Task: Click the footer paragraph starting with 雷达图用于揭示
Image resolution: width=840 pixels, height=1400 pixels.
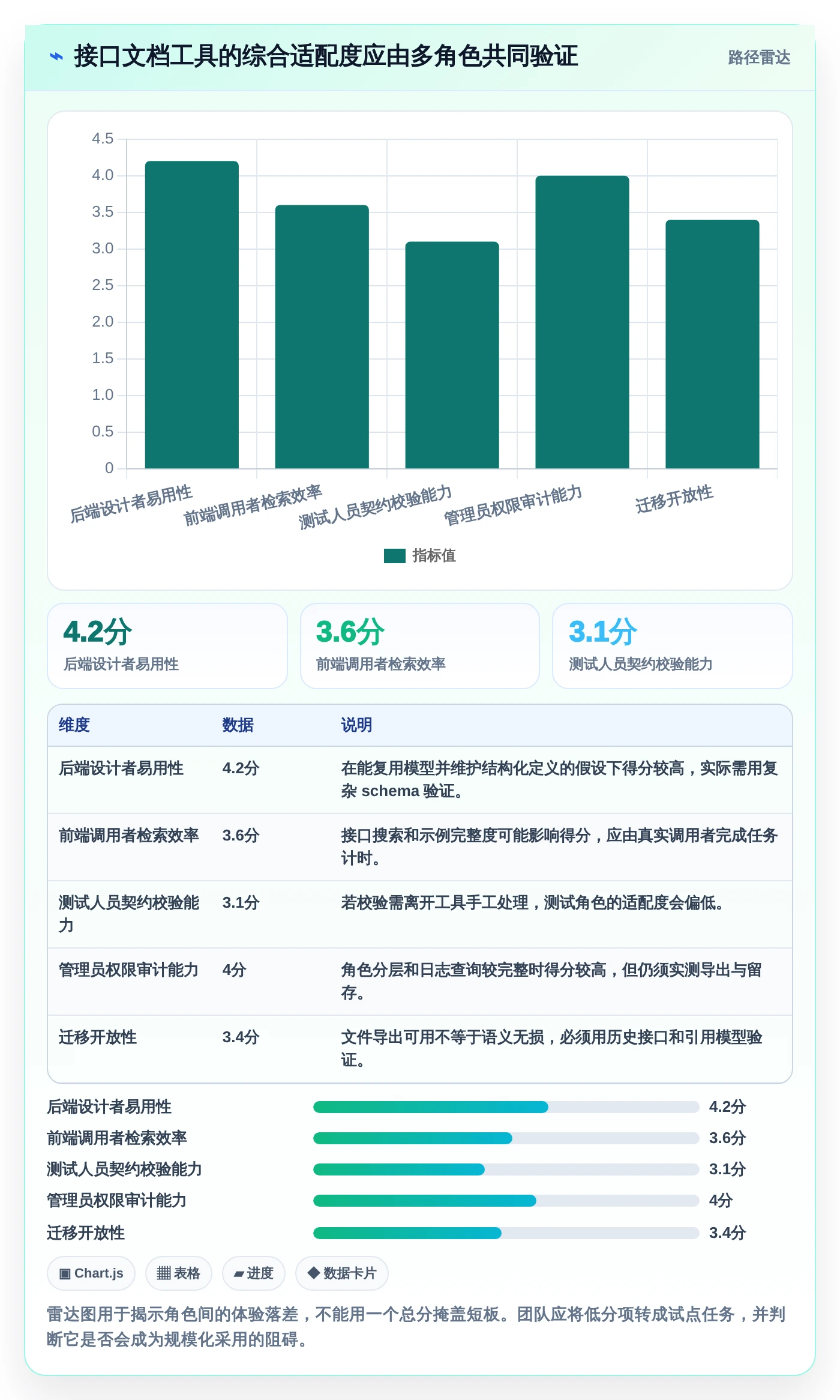Action: 416,1327
